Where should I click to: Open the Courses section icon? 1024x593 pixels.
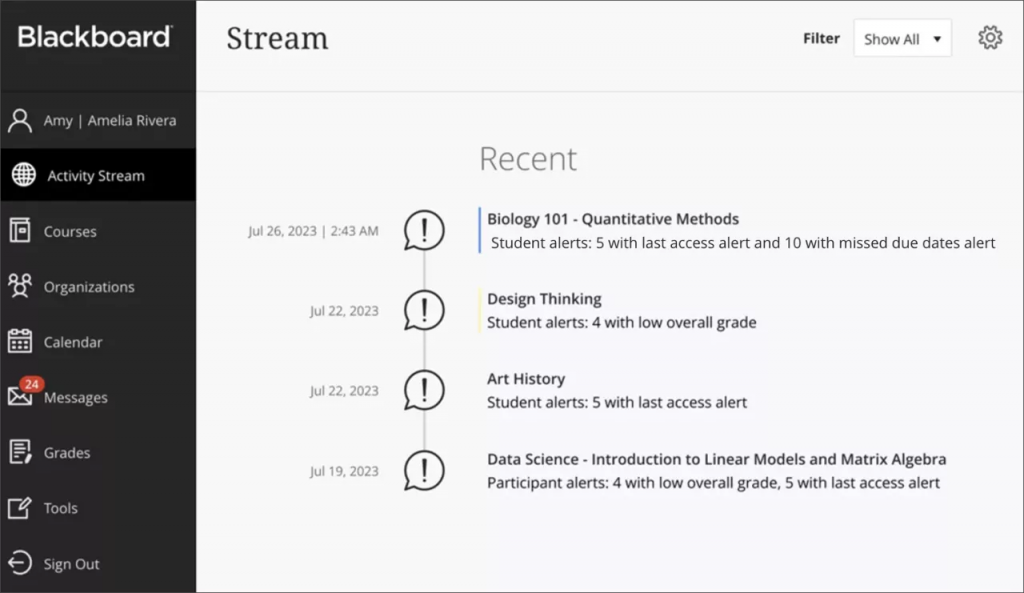point(22,231)
